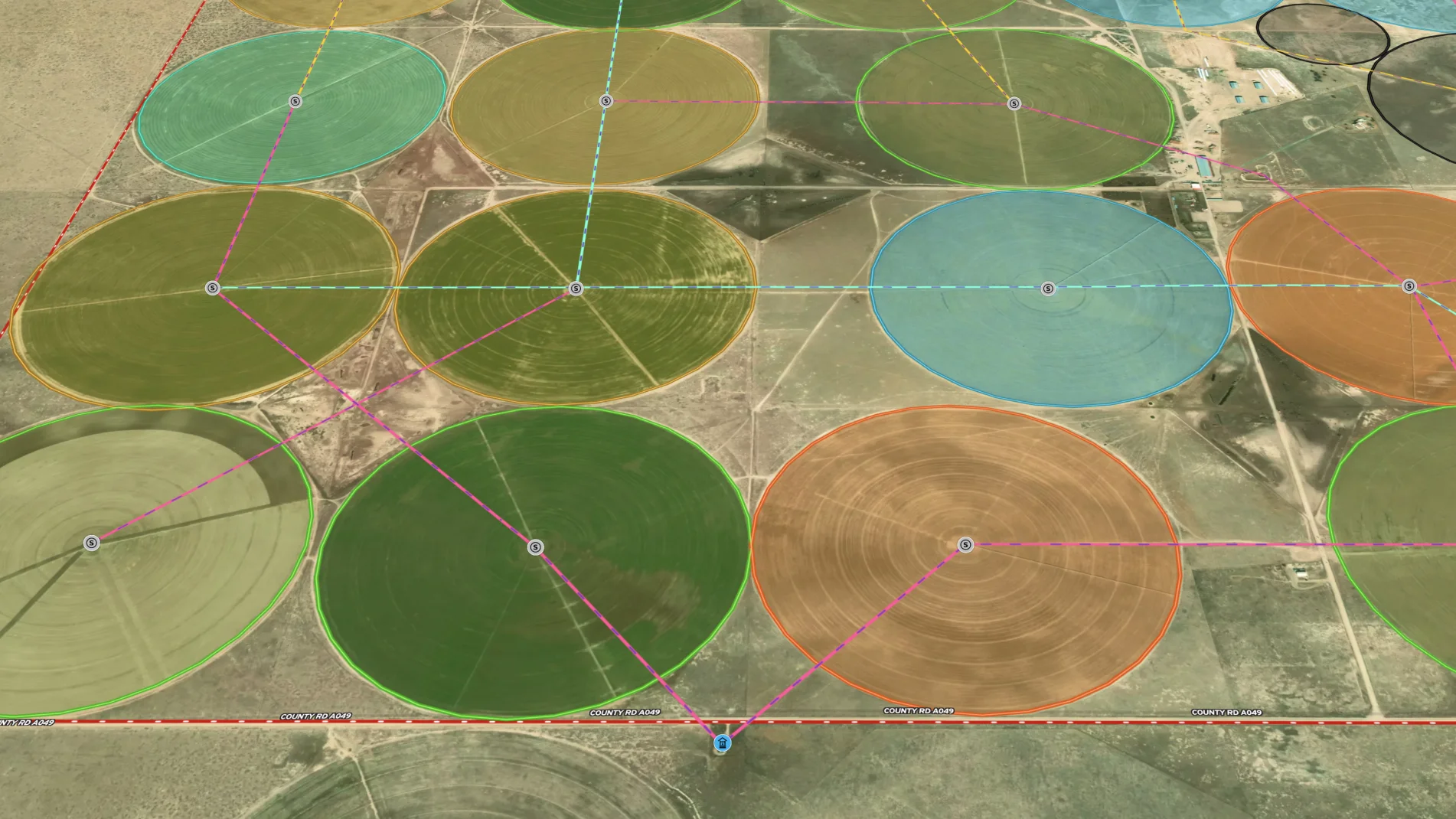
Task: Click the S marker where cyan and pink lines meet
Action: (576, 289)
